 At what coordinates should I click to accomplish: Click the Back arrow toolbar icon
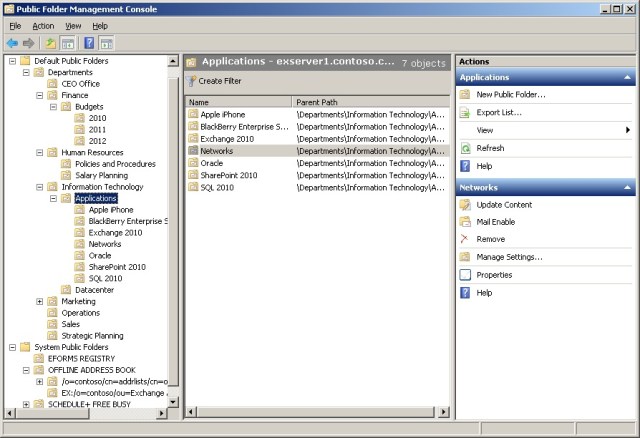click(x=12, y=43)
